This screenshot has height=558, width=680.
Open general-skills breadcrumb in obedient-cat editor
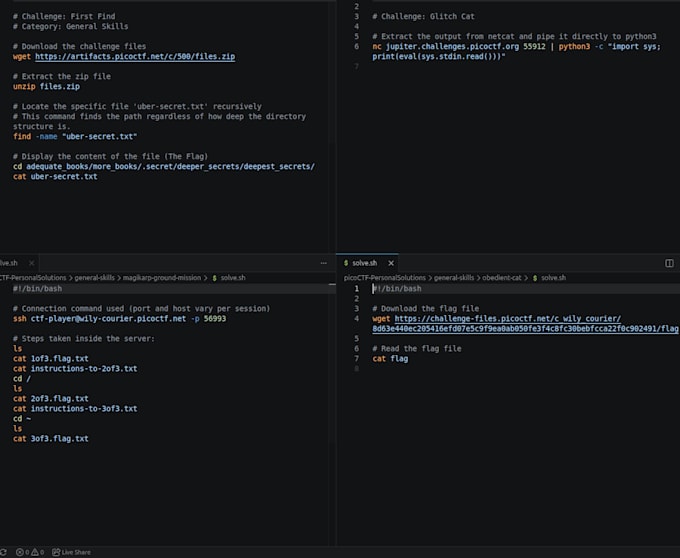coord(454,277)
